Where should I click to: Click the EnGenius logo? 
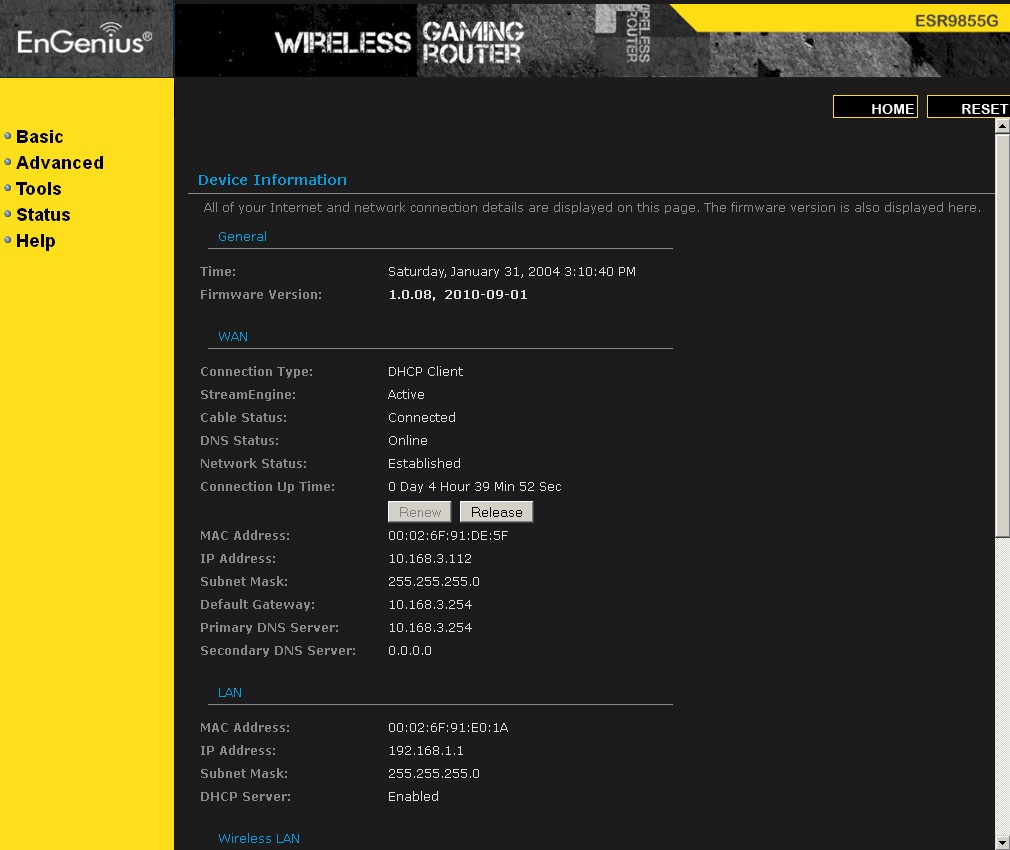pos(84,39)
